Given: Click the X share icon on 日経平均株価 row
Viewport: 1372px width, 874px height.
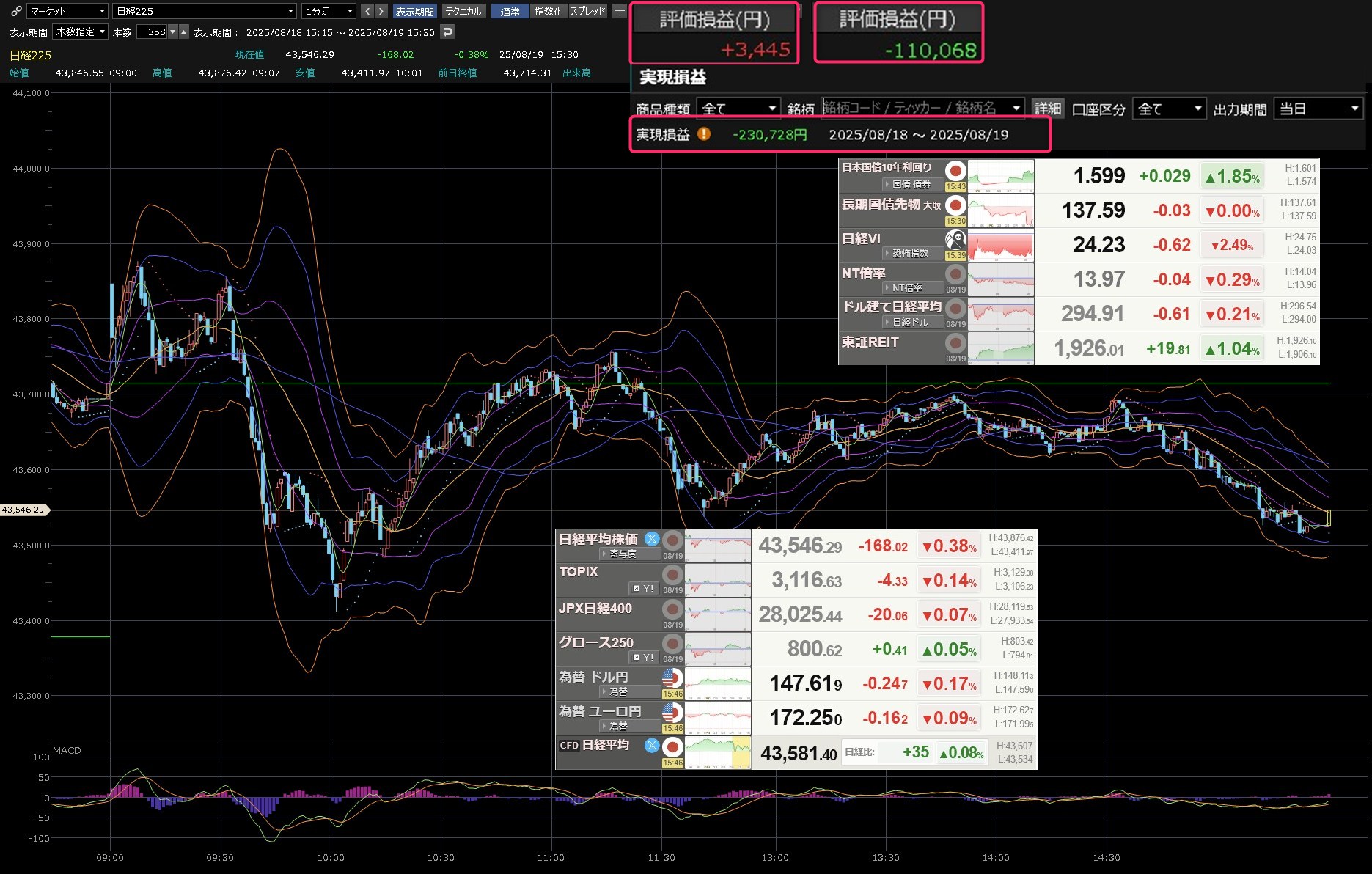Looking at the screenshot, I should [651, 539].
